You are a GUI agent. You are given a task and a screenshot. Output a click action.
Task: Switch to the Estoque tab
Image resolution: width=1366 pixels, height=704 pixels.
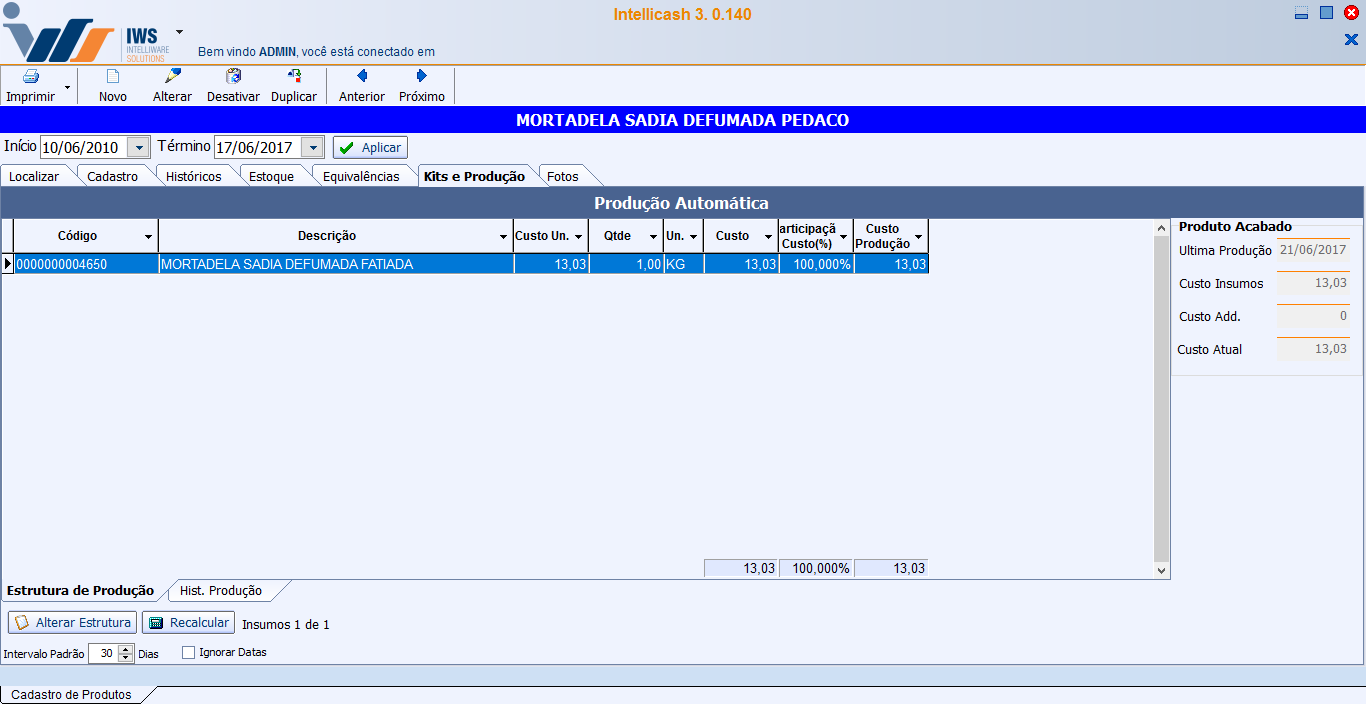click(272, 176)
